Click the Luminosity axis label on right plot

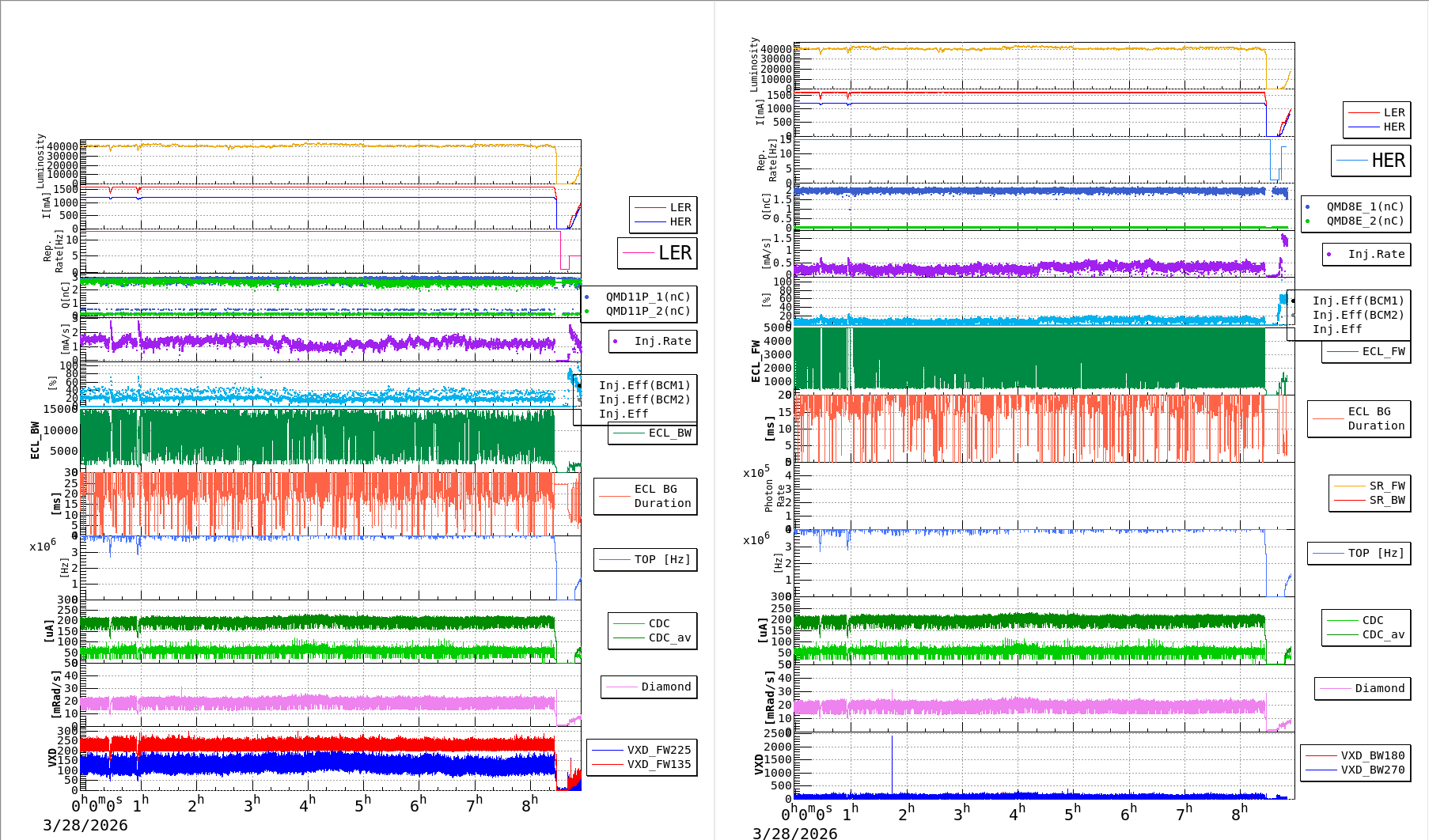point(755,65)
